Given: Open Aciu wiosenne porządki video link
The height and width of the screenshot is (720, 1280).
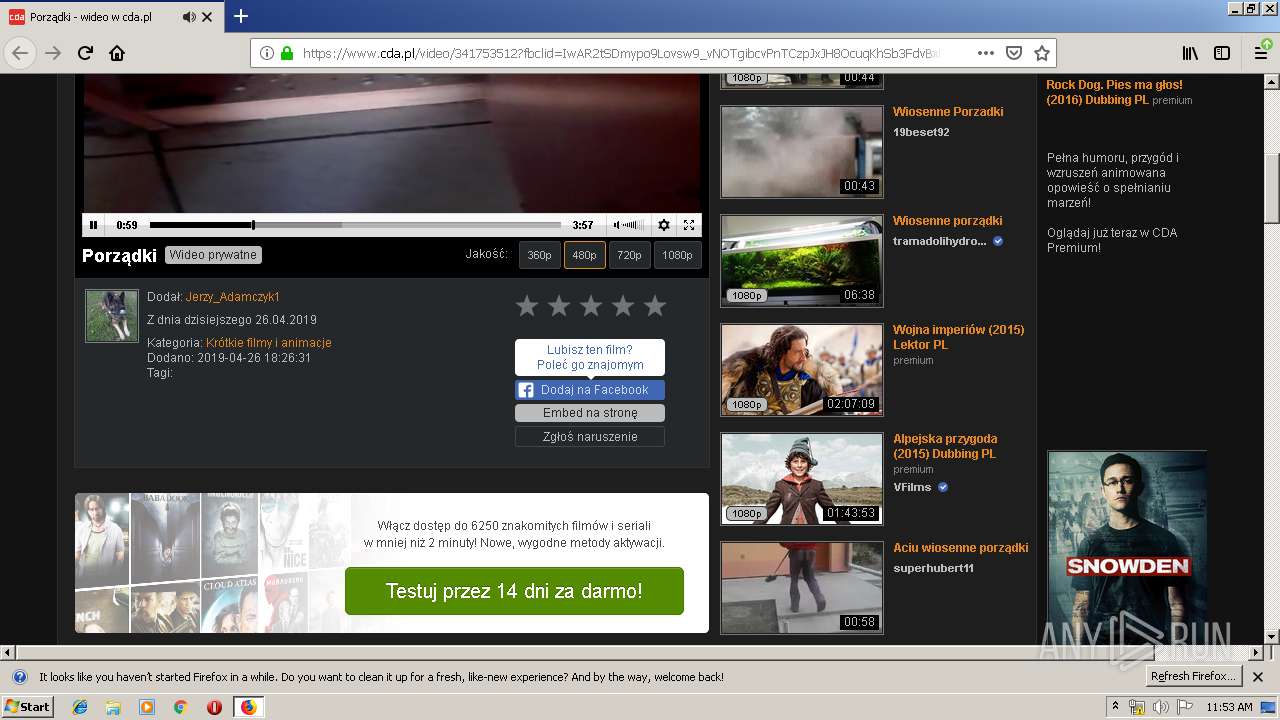Looking at the screenshot, I should [x=960, y=548].
